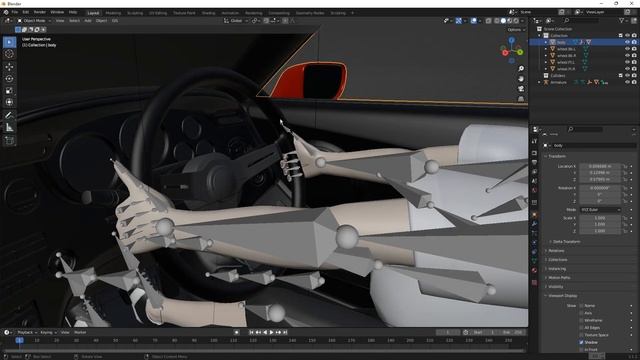
Task: Disable render for the Armature object
Action: pos(634,82)
